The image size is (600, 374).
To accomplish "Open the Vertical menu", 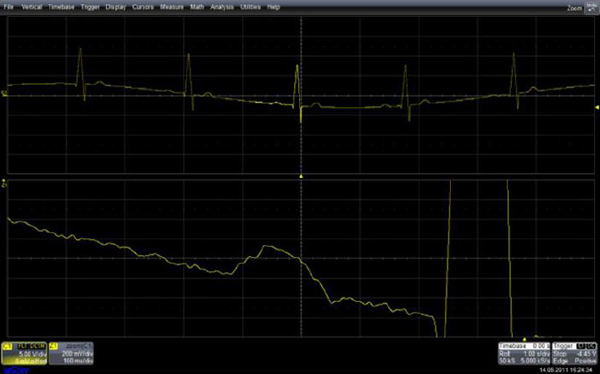I will (x=31, y=7).
